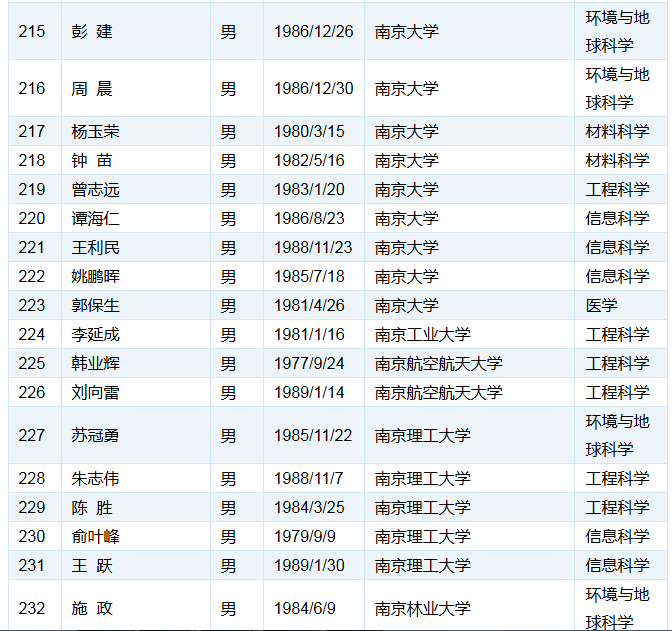Select the date 1986/8/23
The image size is (672, 631).
[309, 218]
